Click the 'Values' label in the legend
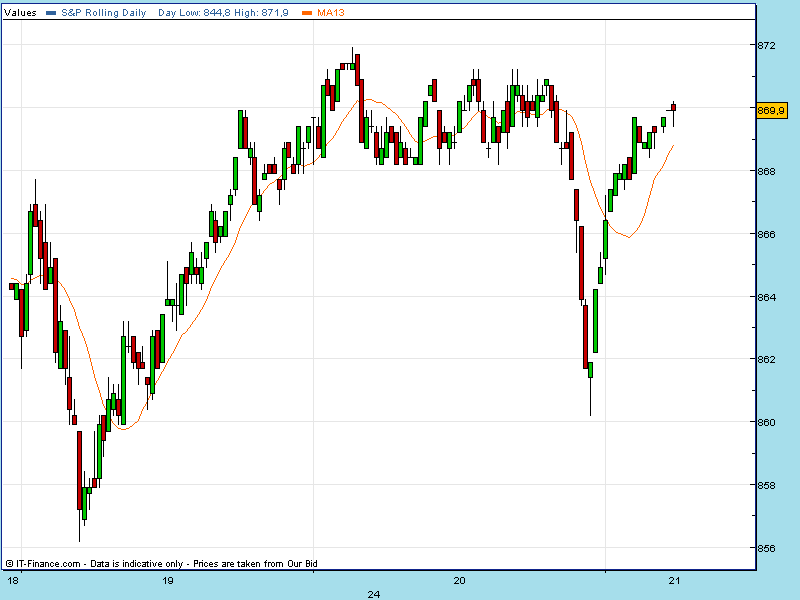This screenshot has width=800, height=600. tap(20, 13)
